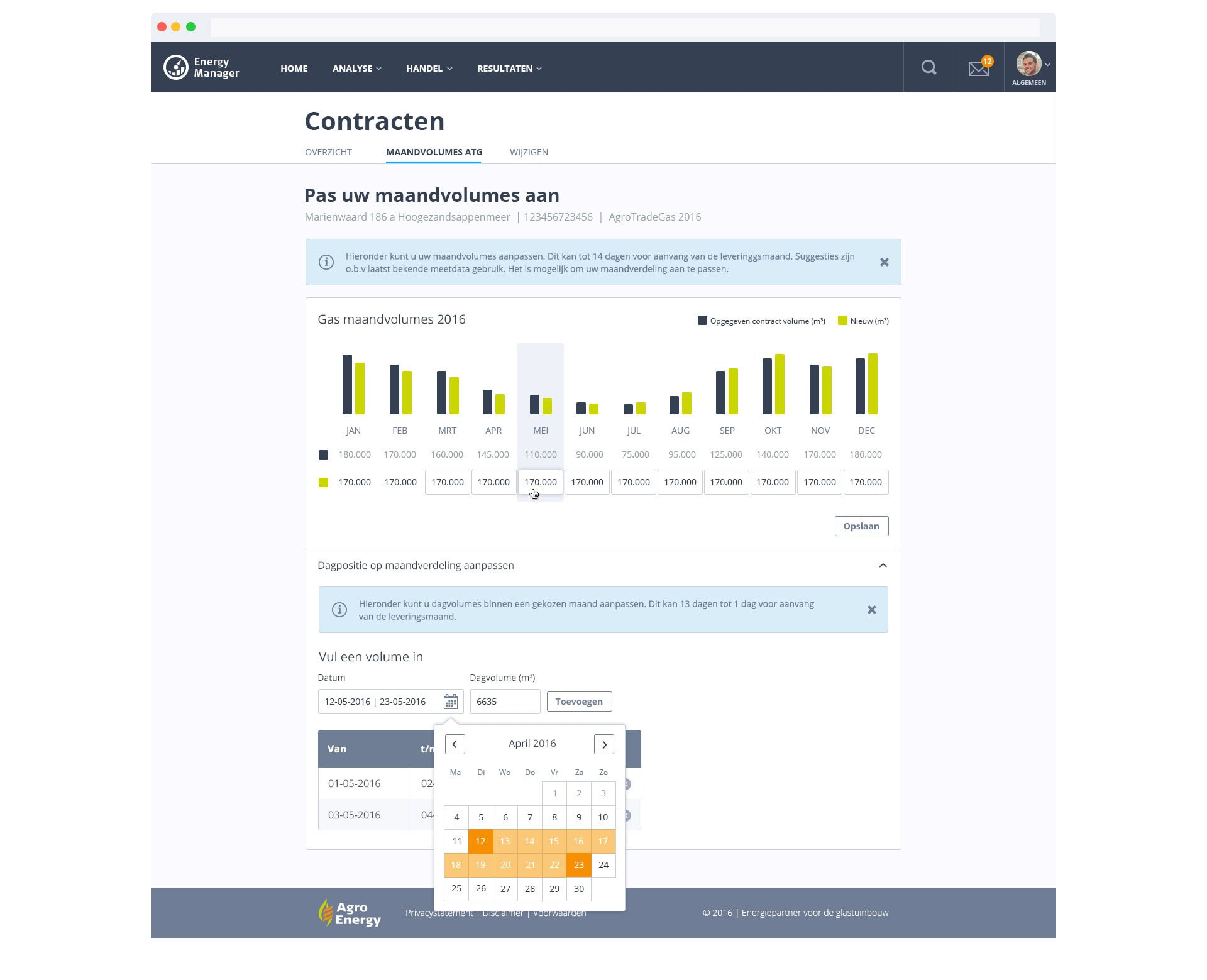The image size is (1207, 980).
Task: Click the Agro Energy footer logo
Action: (x=350, y=913)
